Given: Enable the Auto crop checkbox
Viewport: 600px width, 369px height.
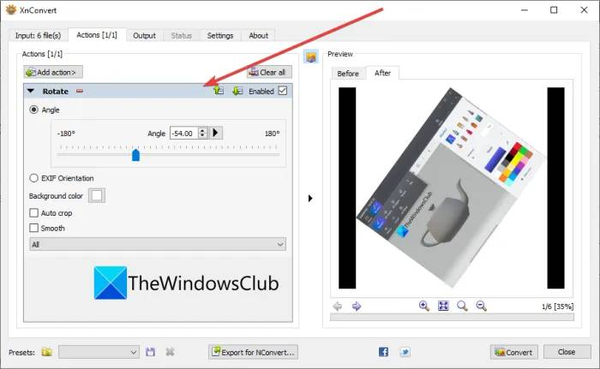Looking at the screenshot, I should (x=34, y=213).
